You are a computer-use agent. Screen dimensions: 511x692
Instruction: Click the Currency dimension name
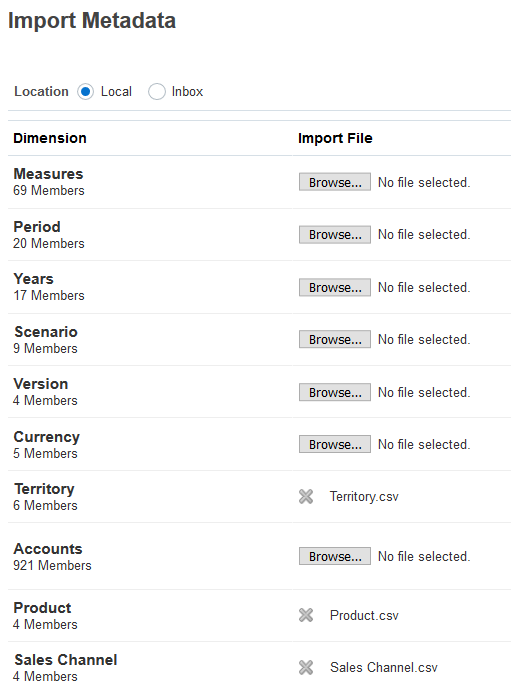[x=46, y=437]
